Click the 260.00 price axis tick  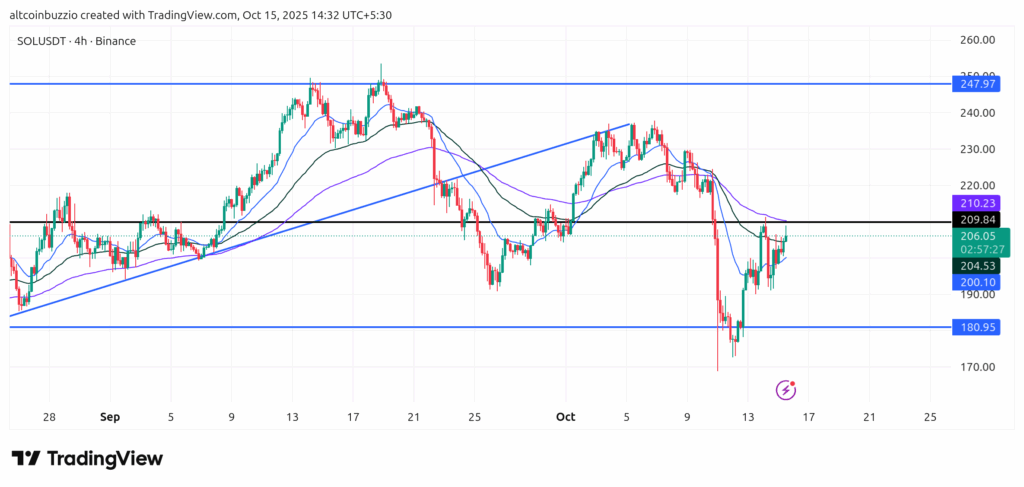[x=976, y=40]
